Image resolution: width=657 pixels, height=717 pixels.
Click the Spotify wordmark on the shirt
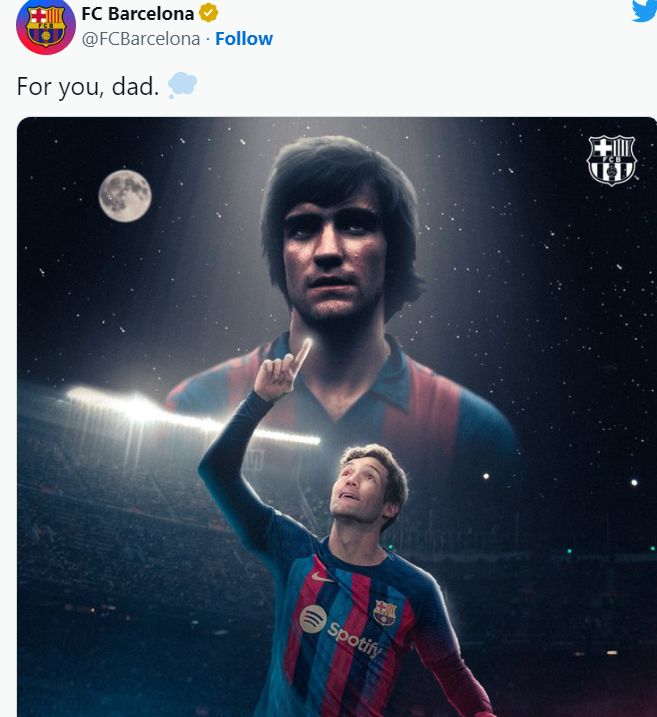pos(354,640)
